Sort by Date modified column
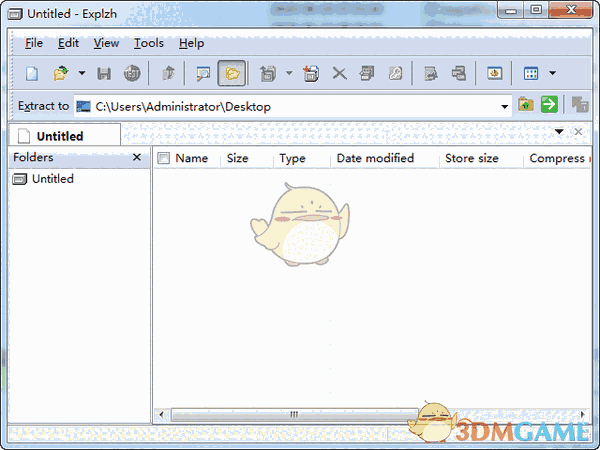Image resolution: width=600 pixels, height=450 pixels. [375, 158]
